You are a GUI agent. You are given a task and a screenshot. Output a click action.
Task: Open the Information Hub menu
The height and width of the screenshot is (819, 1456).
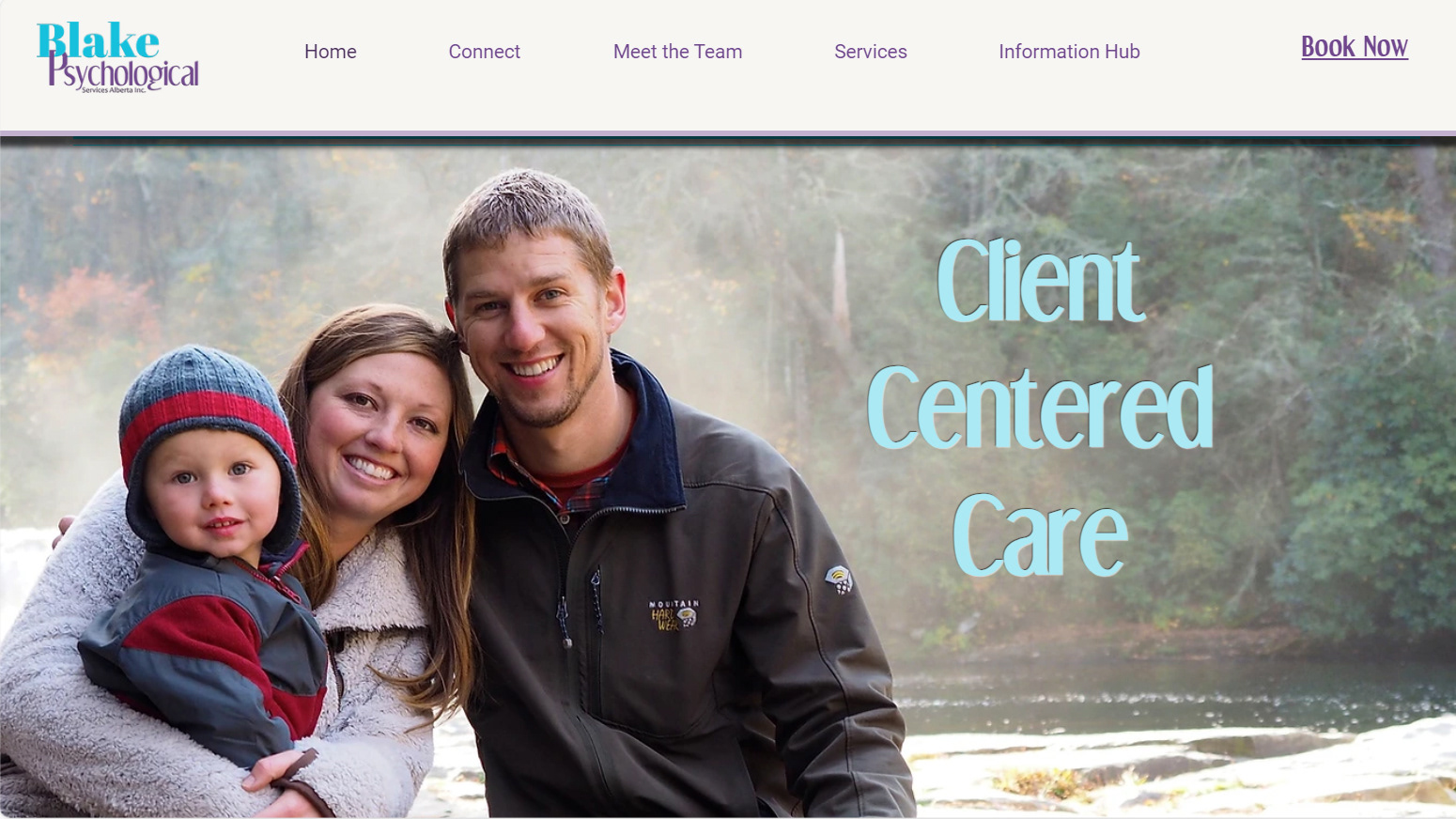click(1069, 52)
